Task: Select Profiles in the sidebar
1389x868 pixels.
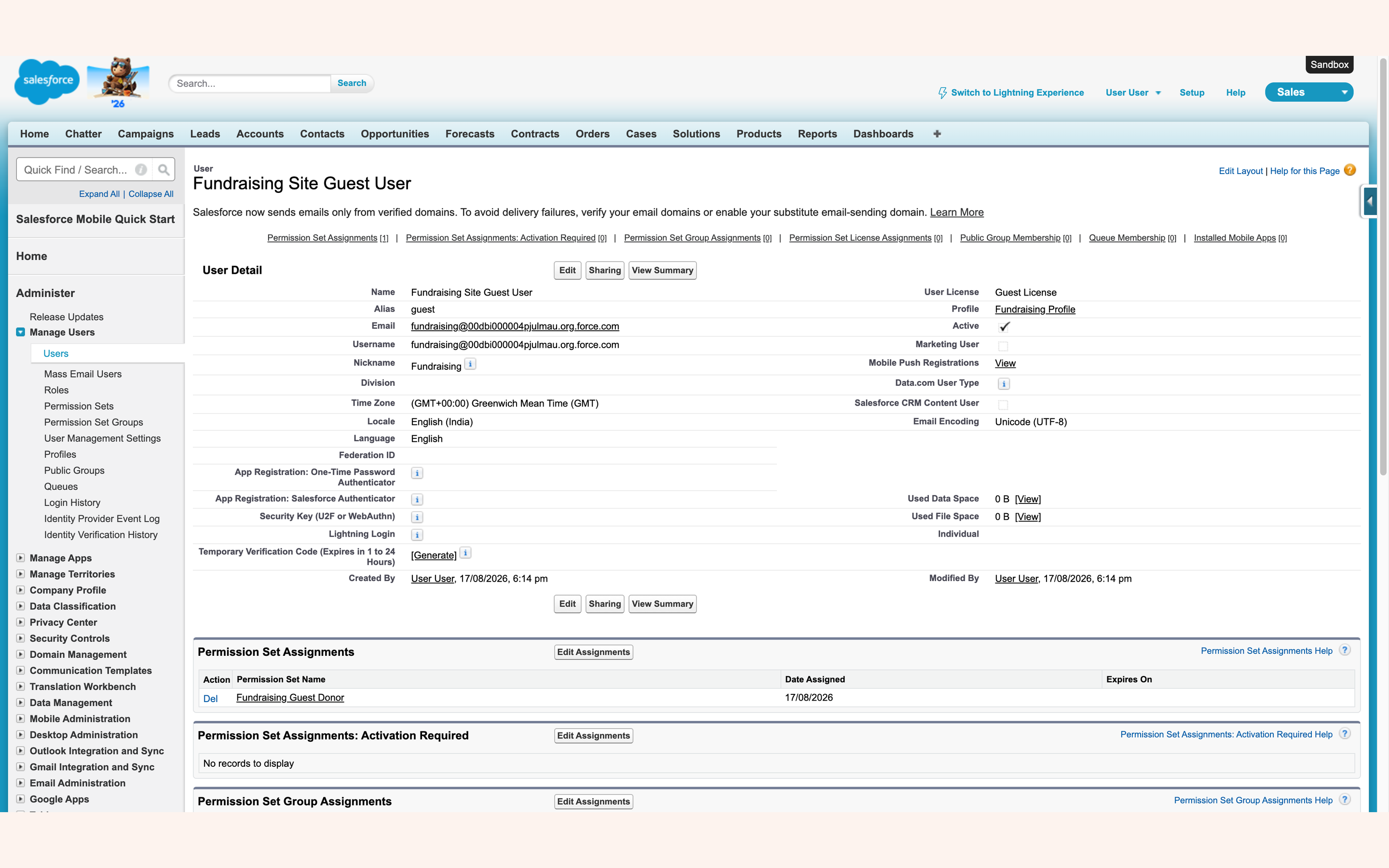Action: (60, 454)
